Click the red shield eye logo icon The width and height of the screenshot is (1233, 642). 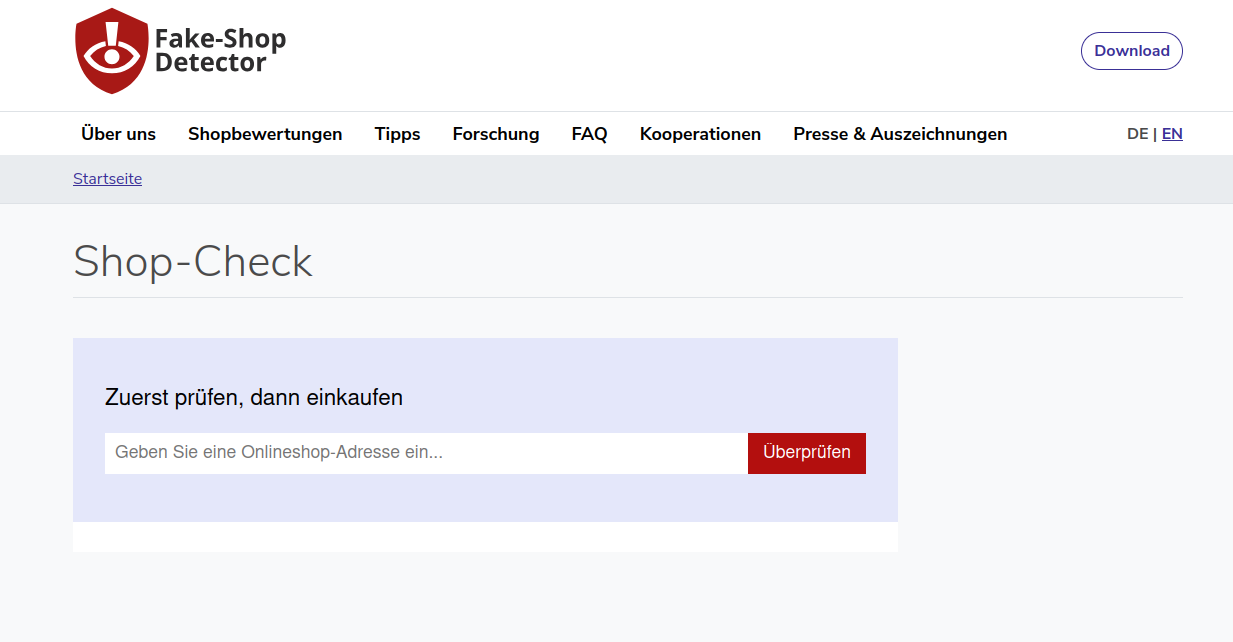point(111,52)
